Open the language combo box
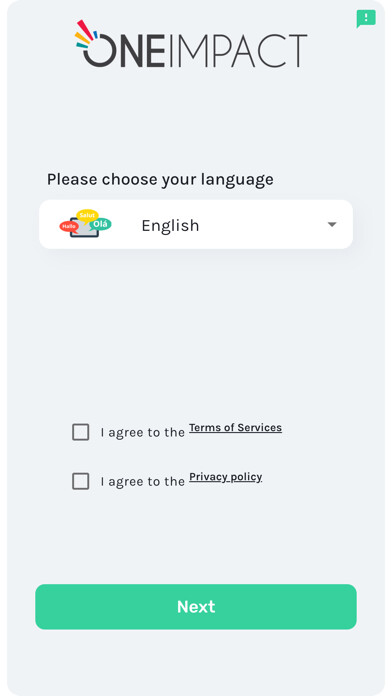 click(196, 224)
